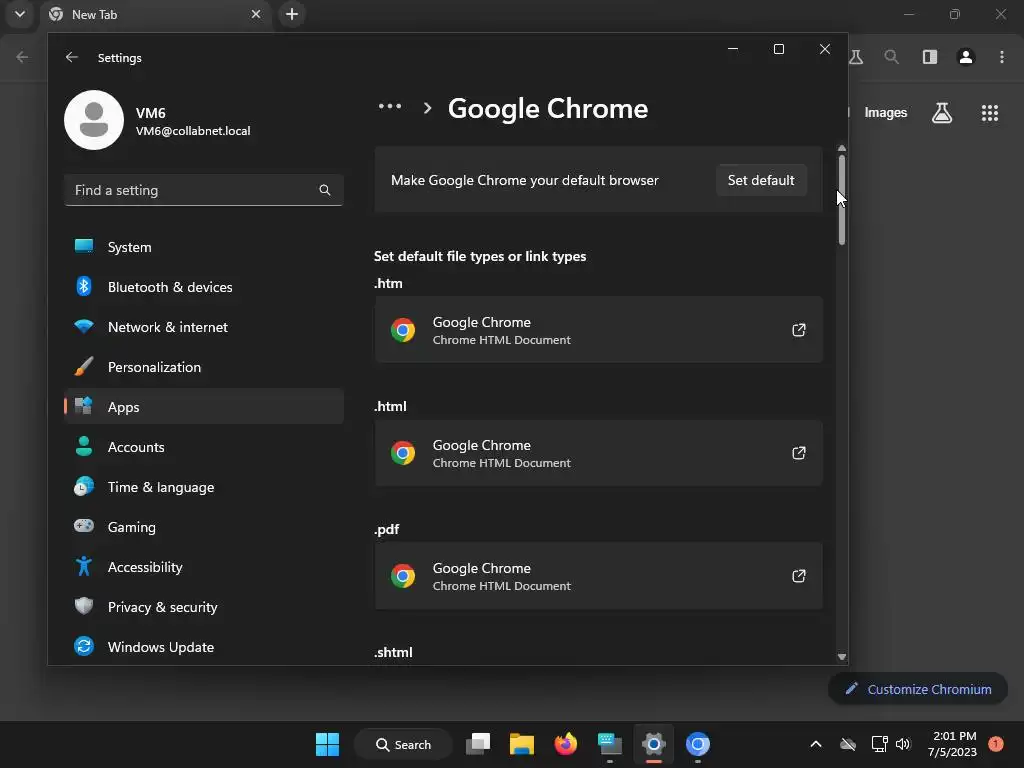
Task: Click the Personalization paintbrush icon
Action: pyautogui.click(x=84, y=366)
